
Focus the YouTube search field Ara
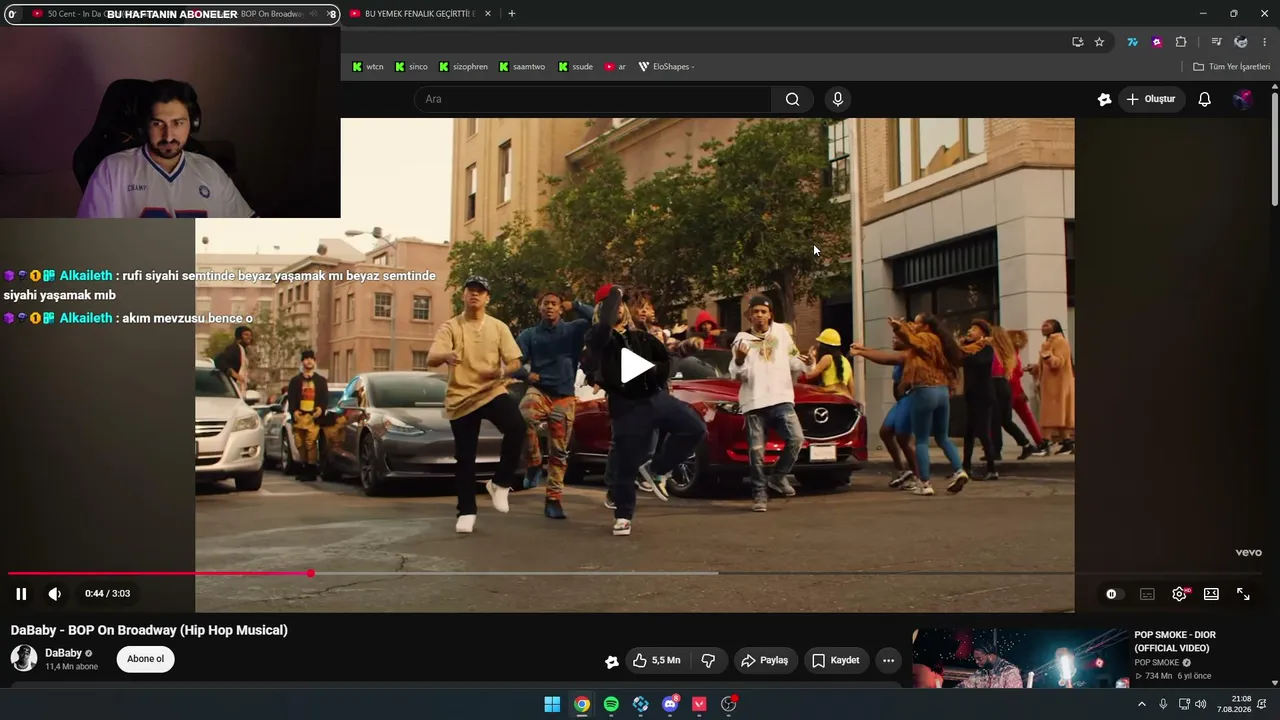(593, 99)
